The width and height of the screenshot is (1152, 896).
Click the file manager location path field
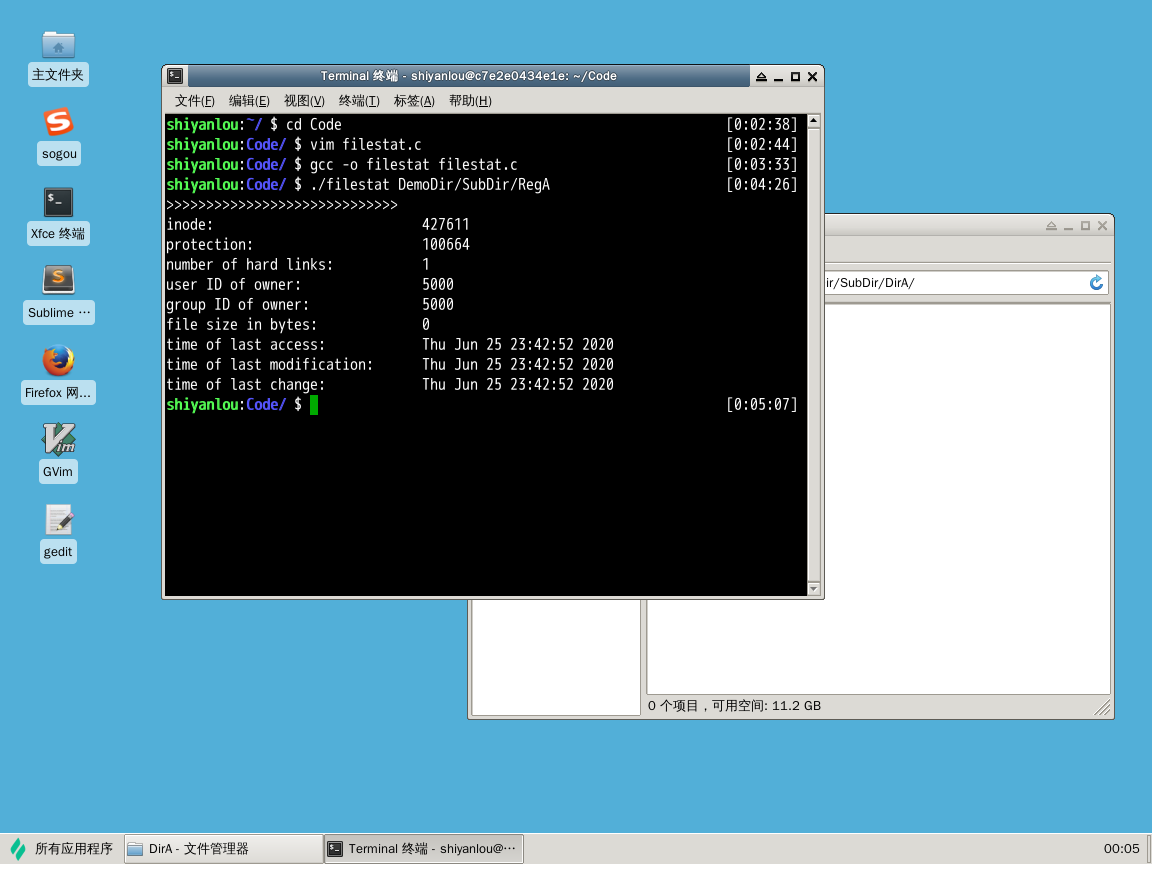[x=954, y=283]
